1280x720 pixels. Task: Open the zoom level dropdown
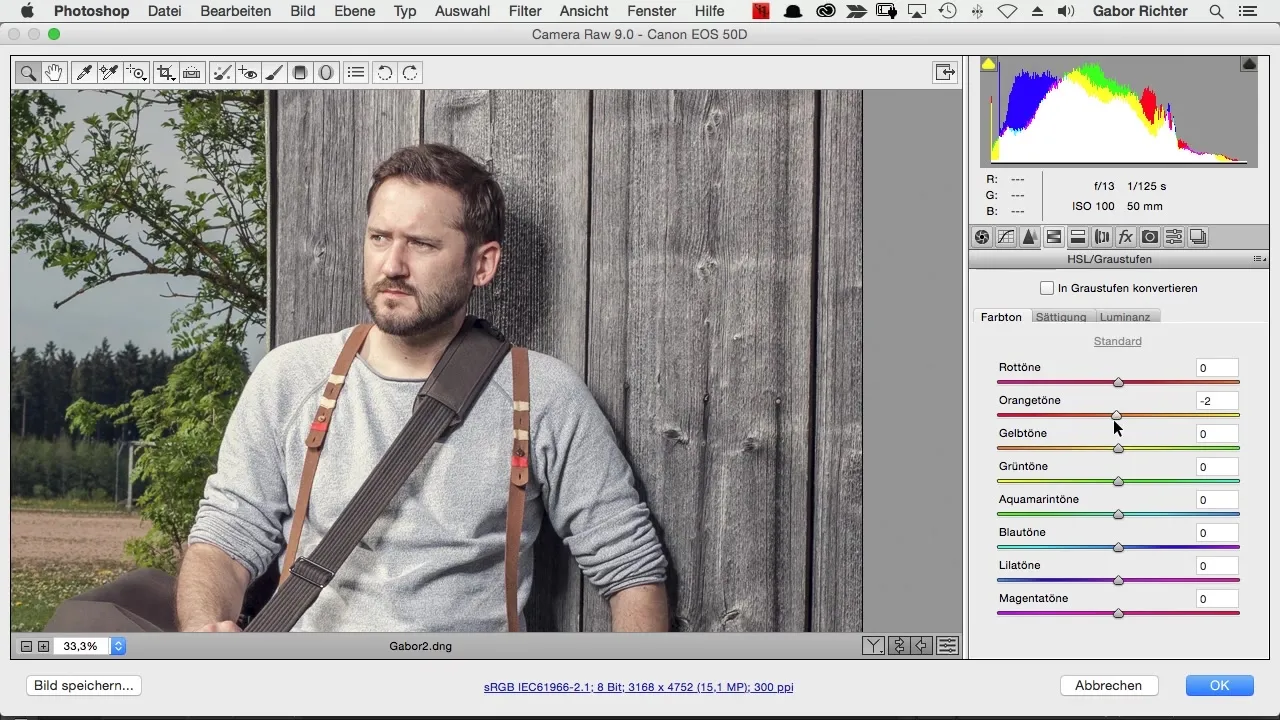[x=118, y=646]
